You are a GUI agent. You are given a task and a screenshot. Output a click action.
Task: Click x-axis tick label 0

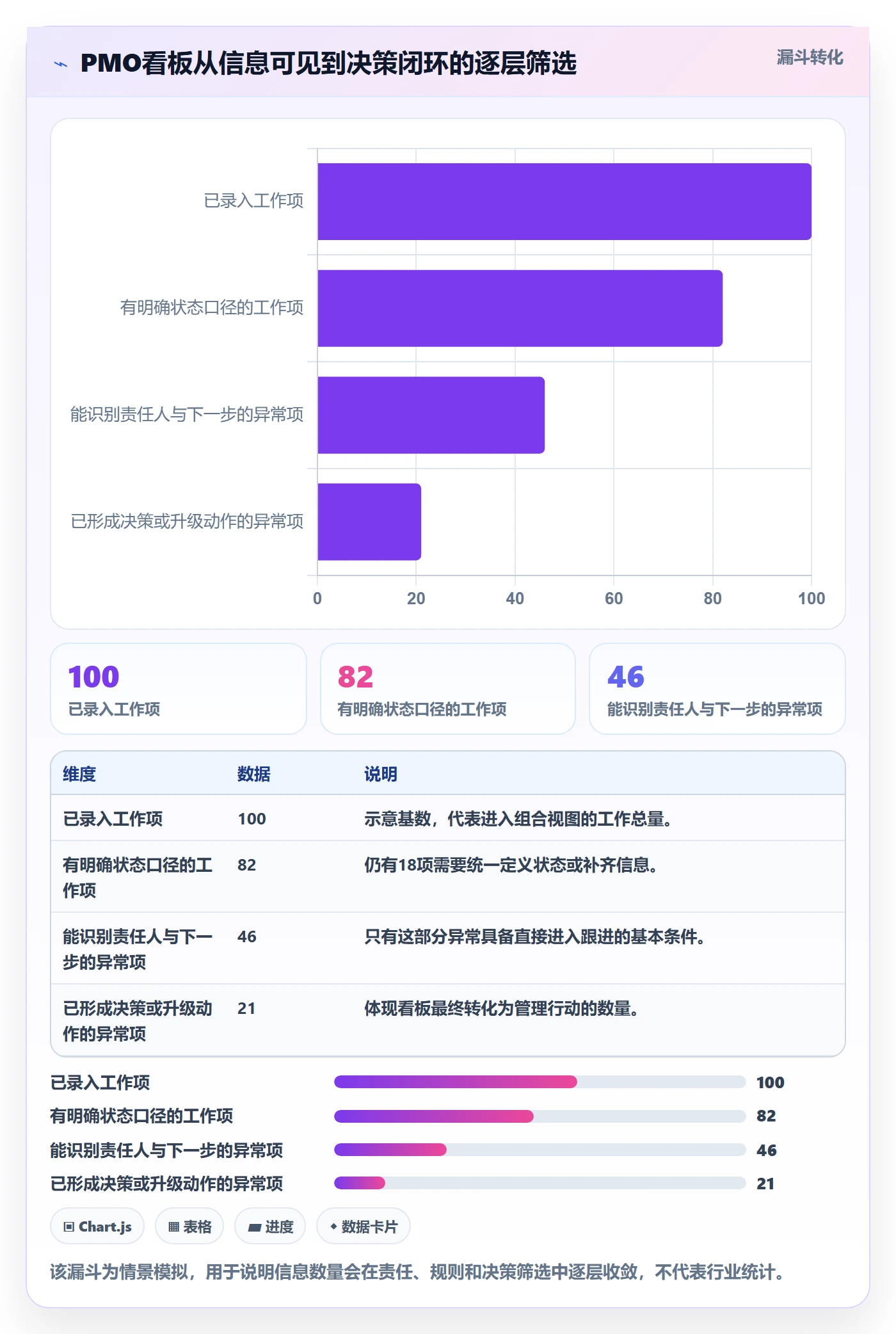317,599
